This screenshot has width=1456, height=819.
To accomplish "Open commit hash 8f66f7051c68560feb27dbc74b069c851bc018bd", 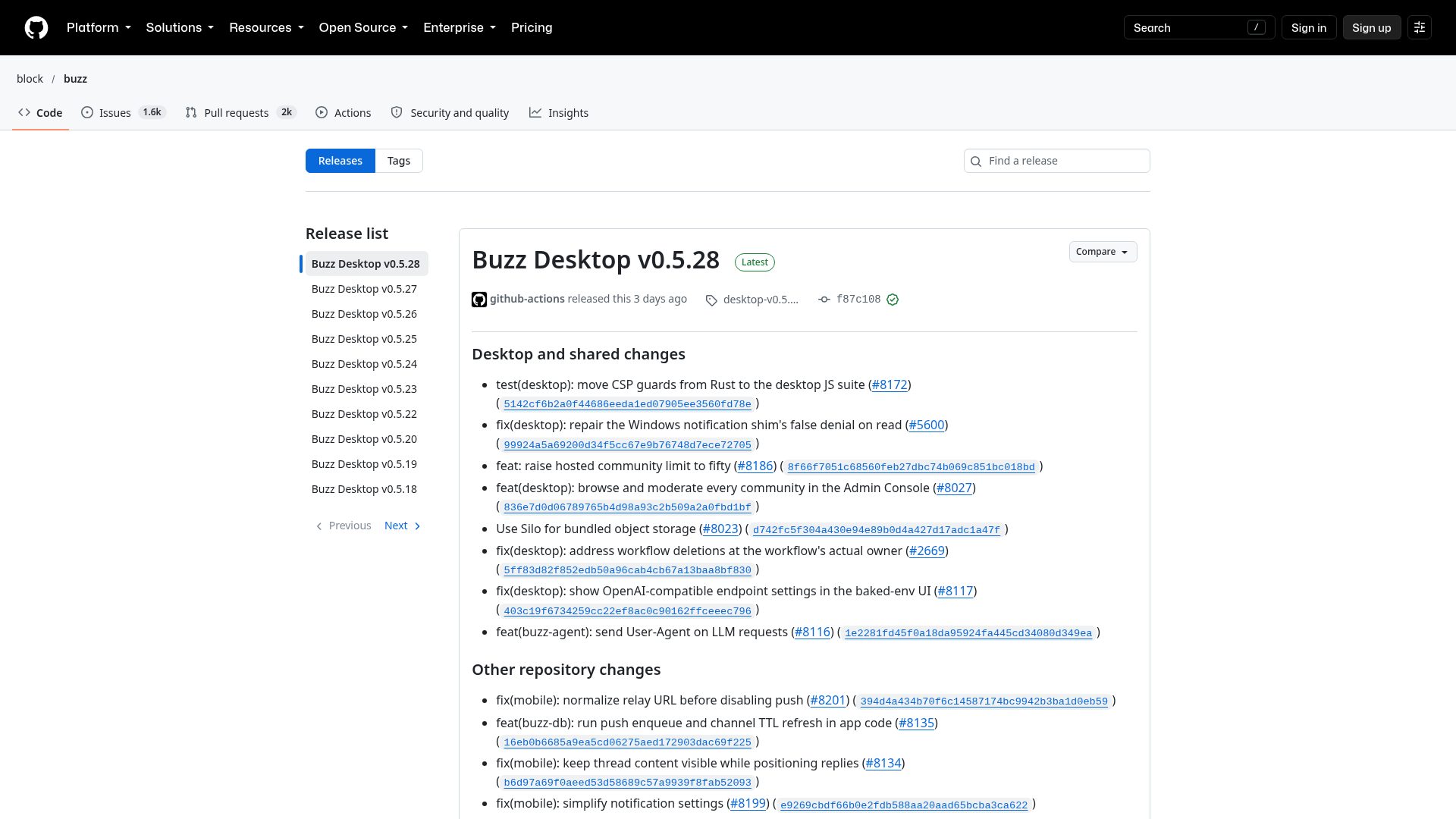I will pyautogui.click(x=911, y=467).
